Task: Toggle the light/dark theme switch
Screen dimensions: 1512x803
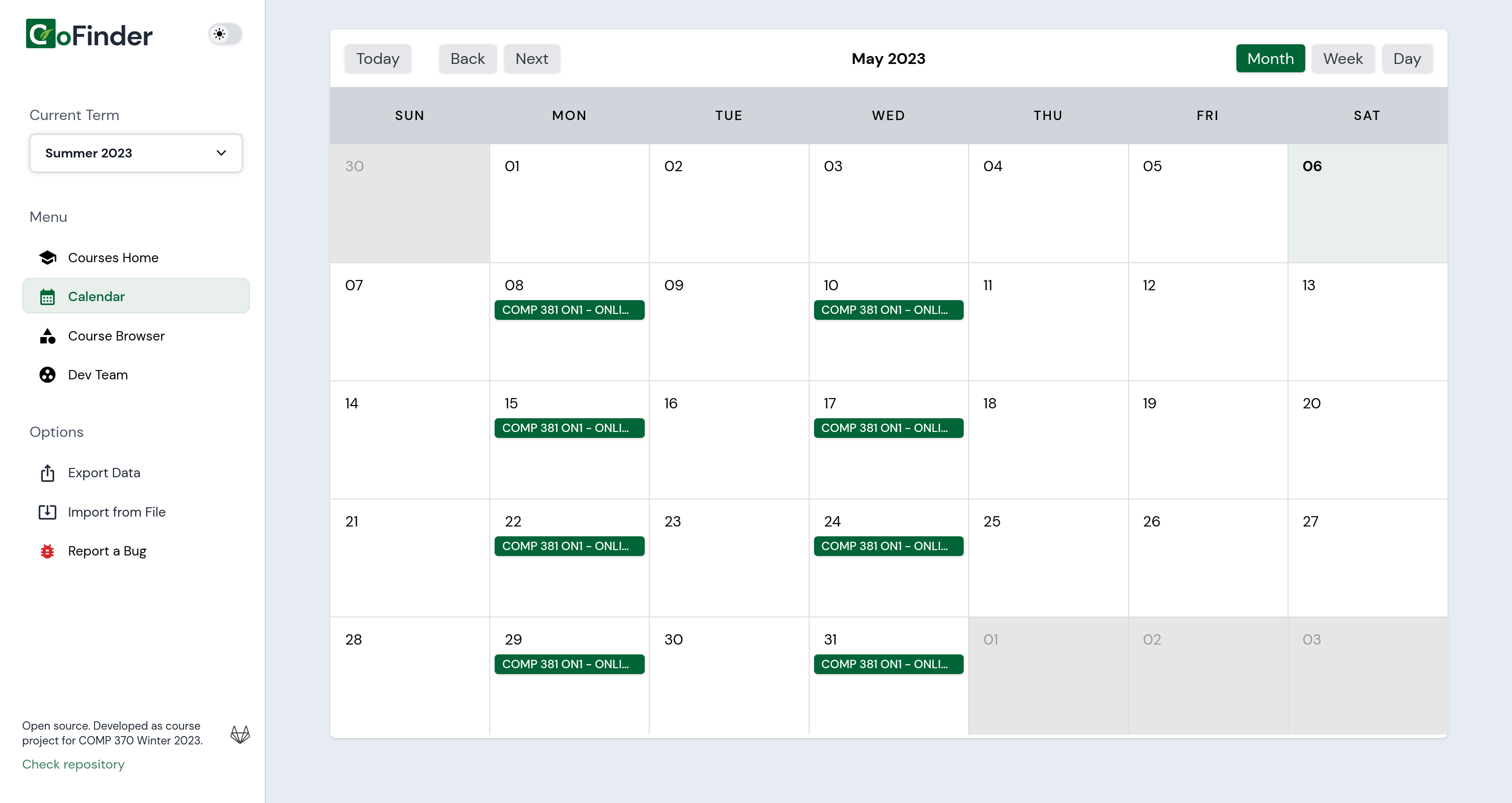Action: [225, 34]
